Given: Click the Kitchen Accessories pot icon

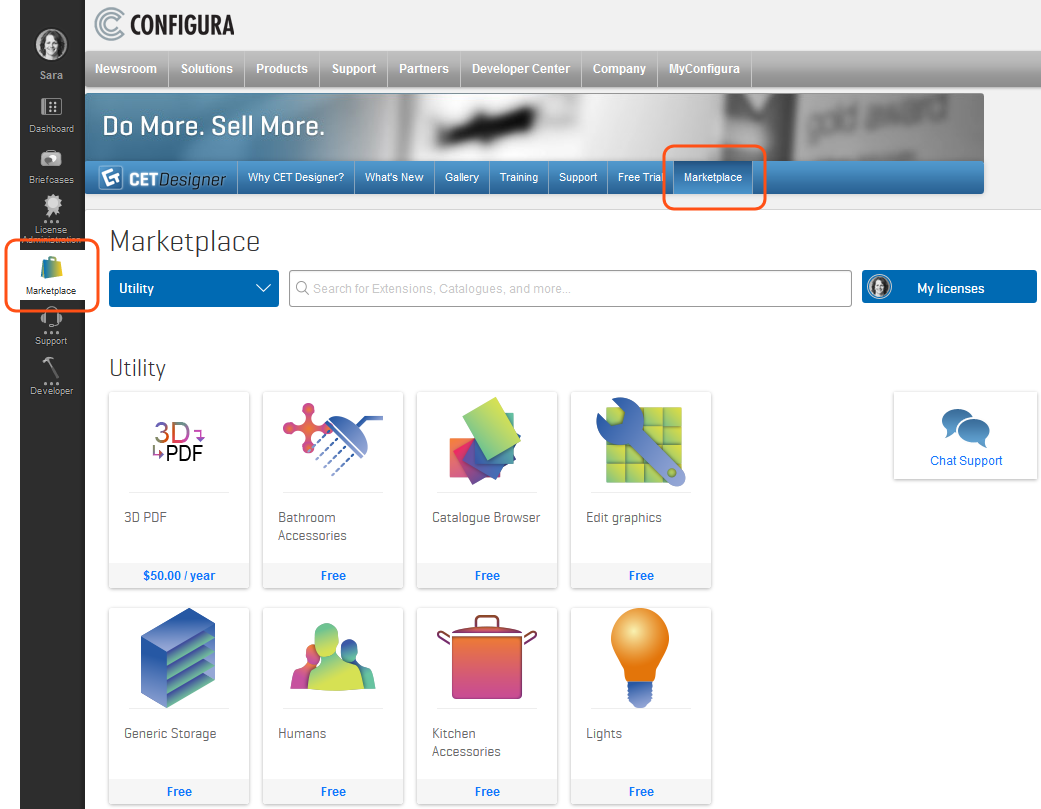Looking at the screenshot, I should pos(487,657).
